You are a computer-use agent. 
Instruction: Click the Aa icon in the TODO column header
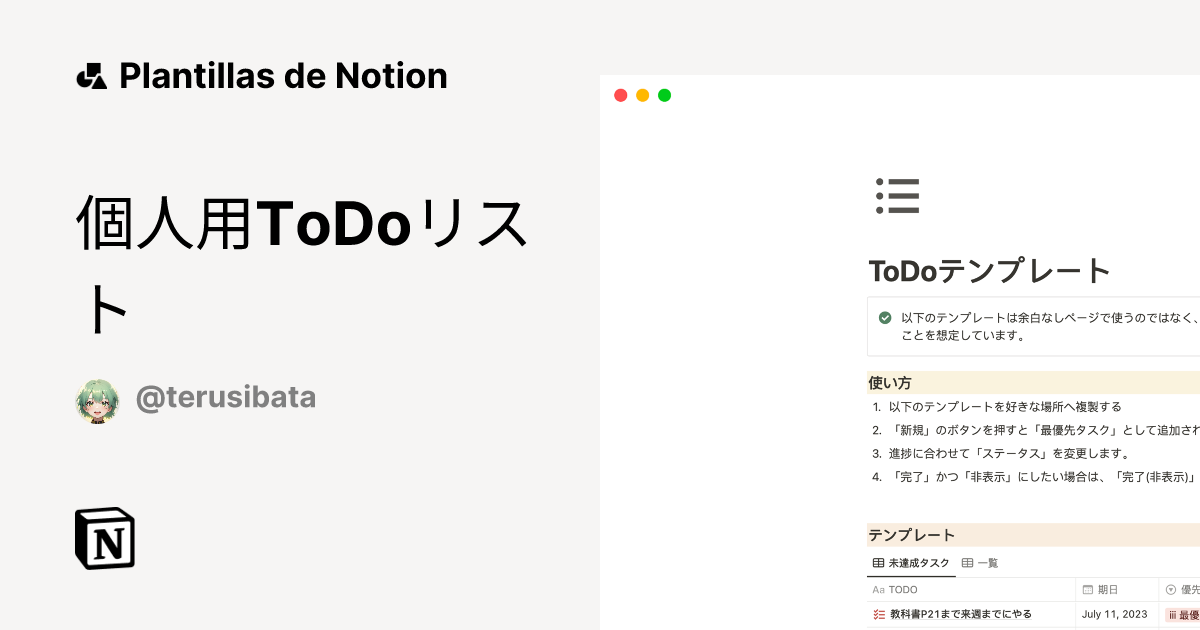click(x=879, y=589)
